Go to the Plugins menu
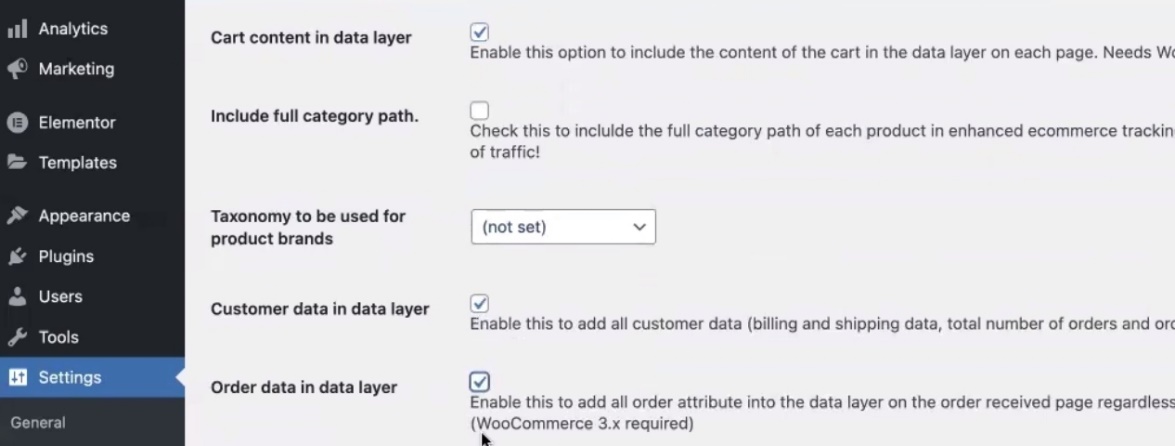This screenshot has width=1175, height=446. click(66, 257)
